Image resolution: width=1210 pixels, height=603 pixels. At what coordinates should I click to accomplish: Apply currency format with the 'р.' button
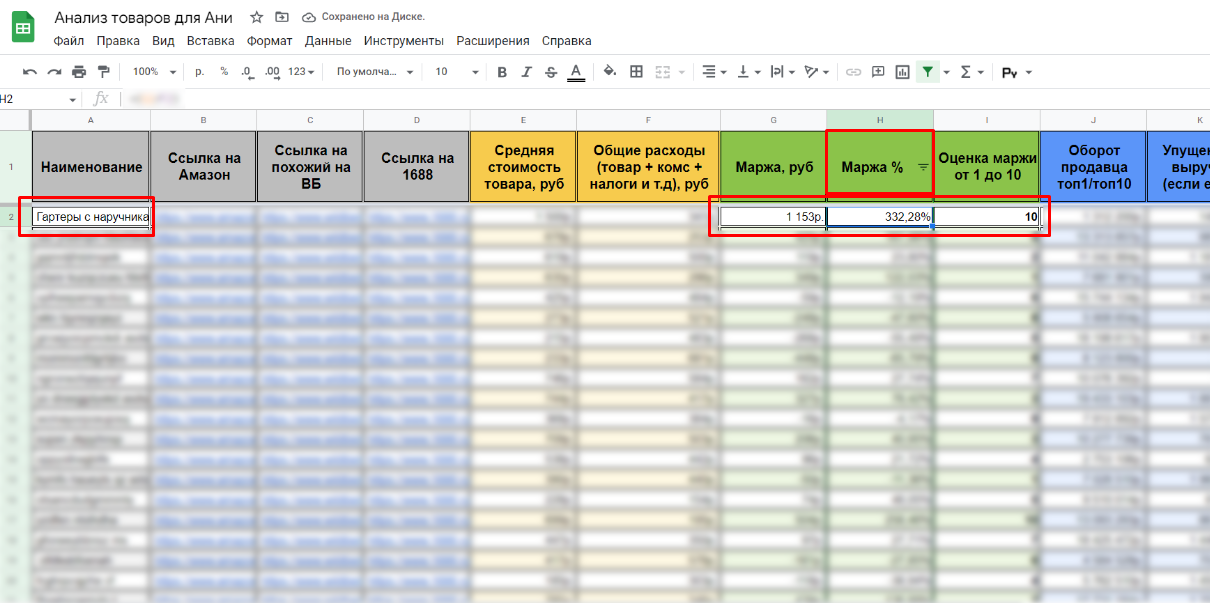pyautogui.click(x=200, y=72)
